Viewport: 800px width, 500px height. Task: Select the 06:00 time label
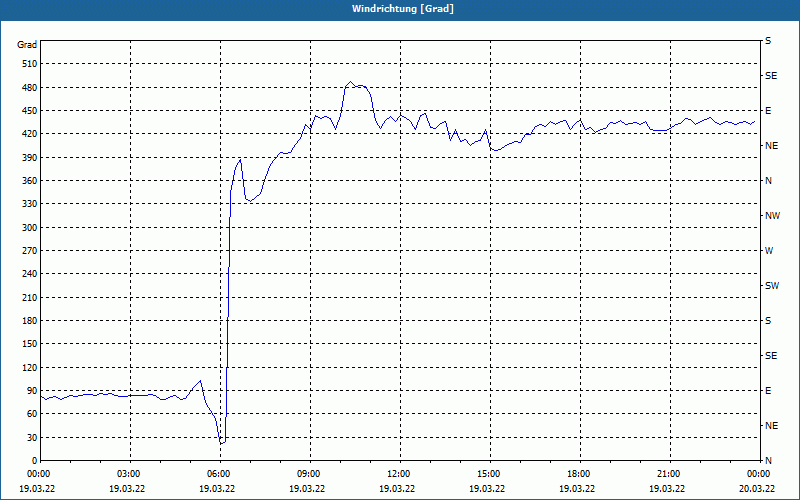220,474
